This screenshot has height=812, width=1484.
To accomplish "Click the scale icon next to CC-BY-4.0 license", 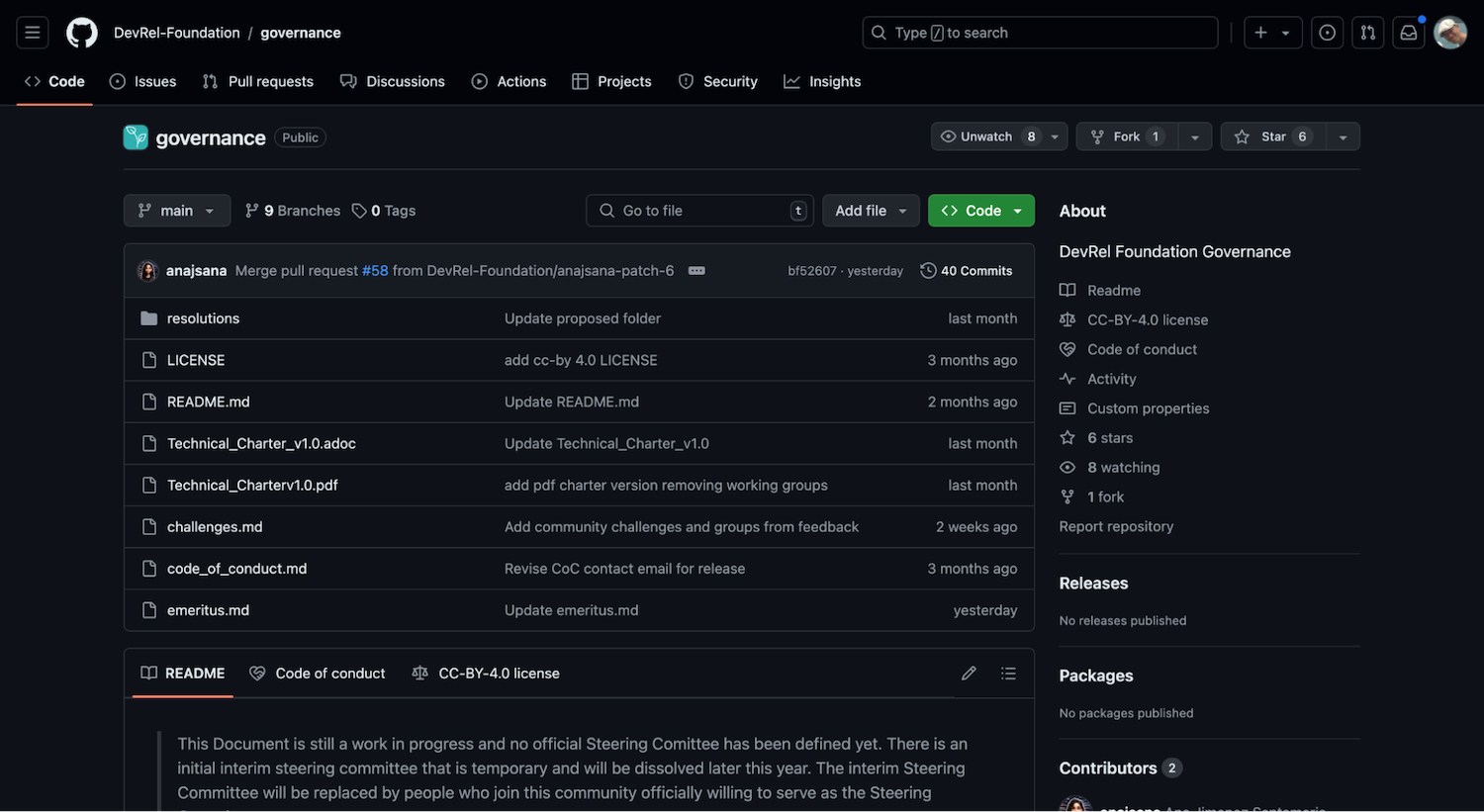I will [x=1067, y=319].
